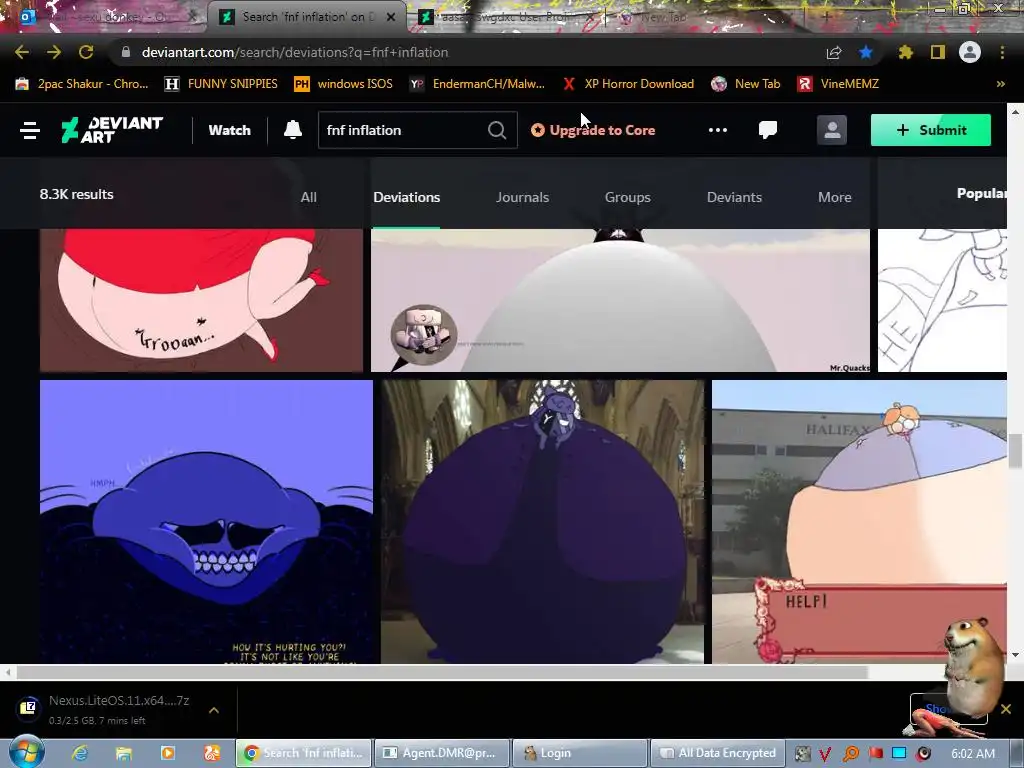Click the address bar URL

pyautogui.click(x=295, y=52)
